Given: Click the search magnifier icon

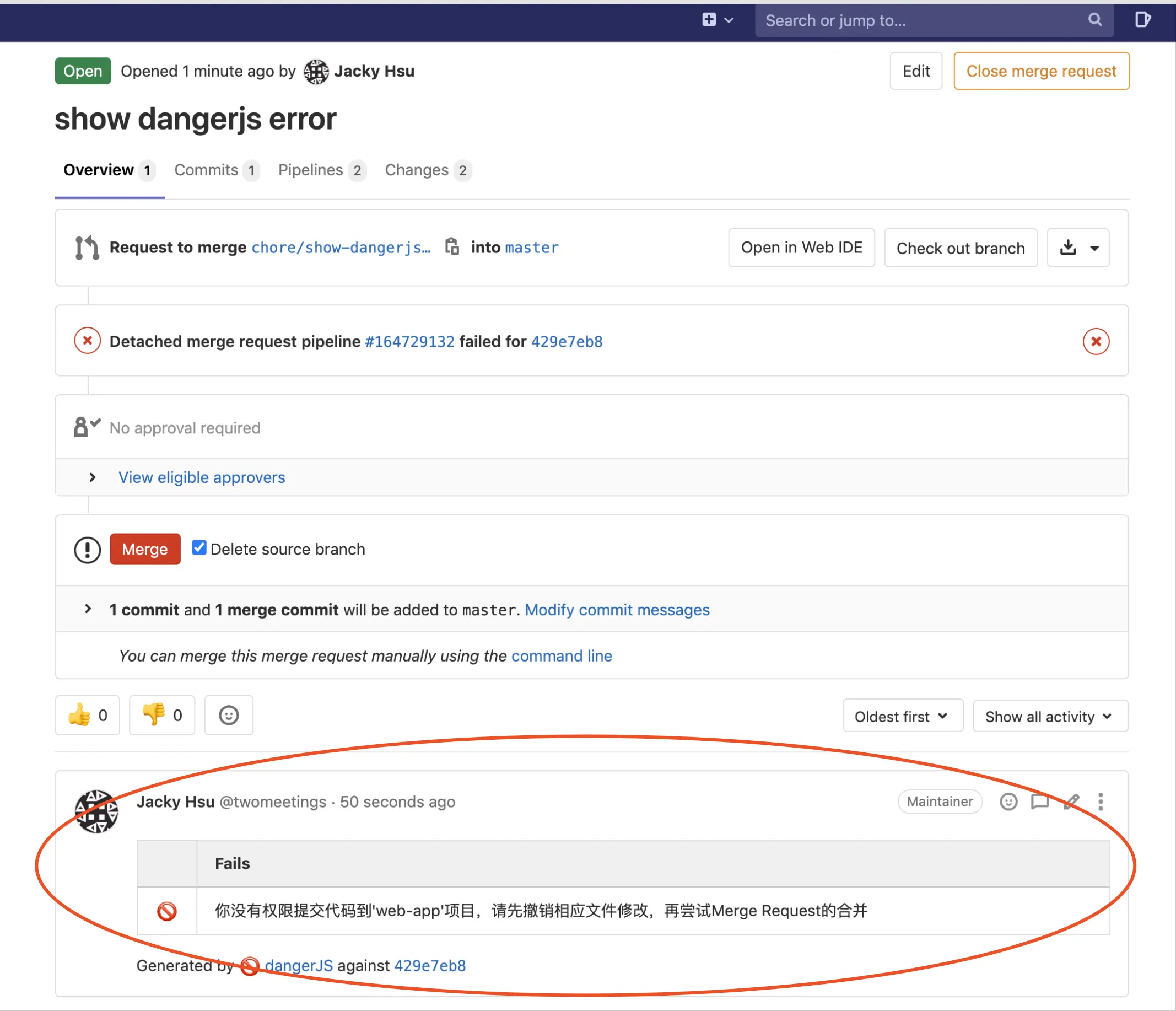Looking at the screenshot, I should (1095, 20).
